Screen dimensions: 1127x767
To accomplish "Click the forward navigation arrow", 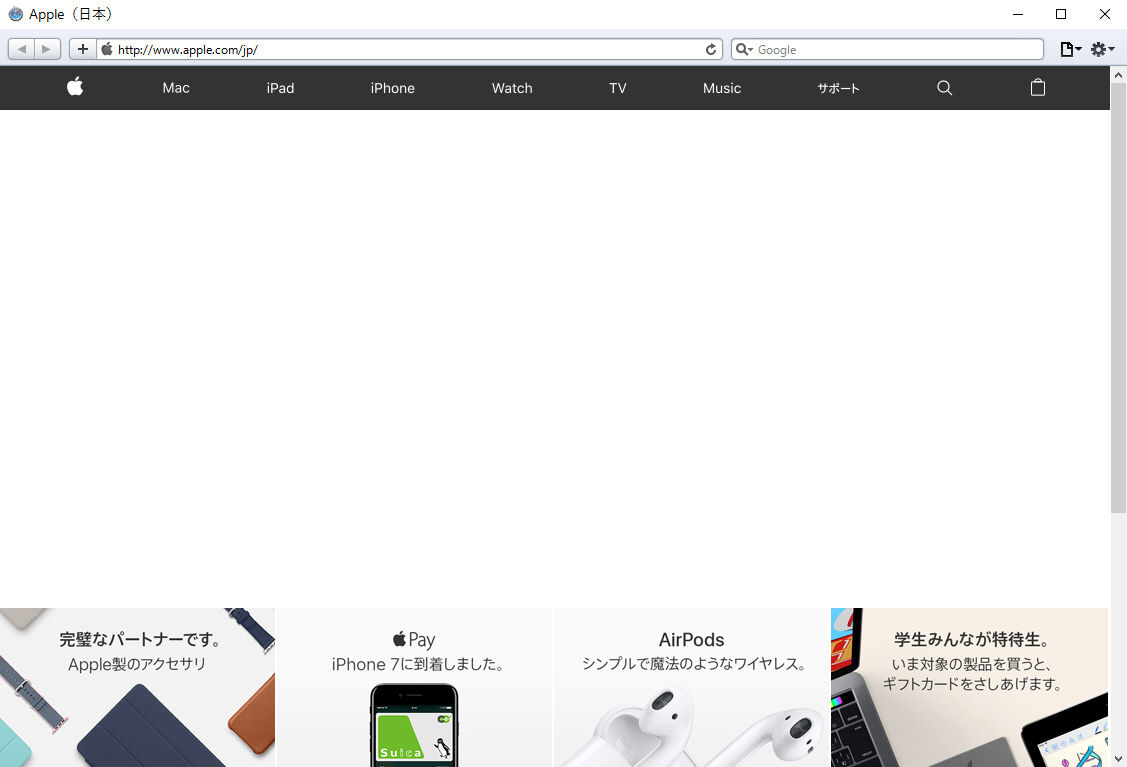I will tap(46, 48).
